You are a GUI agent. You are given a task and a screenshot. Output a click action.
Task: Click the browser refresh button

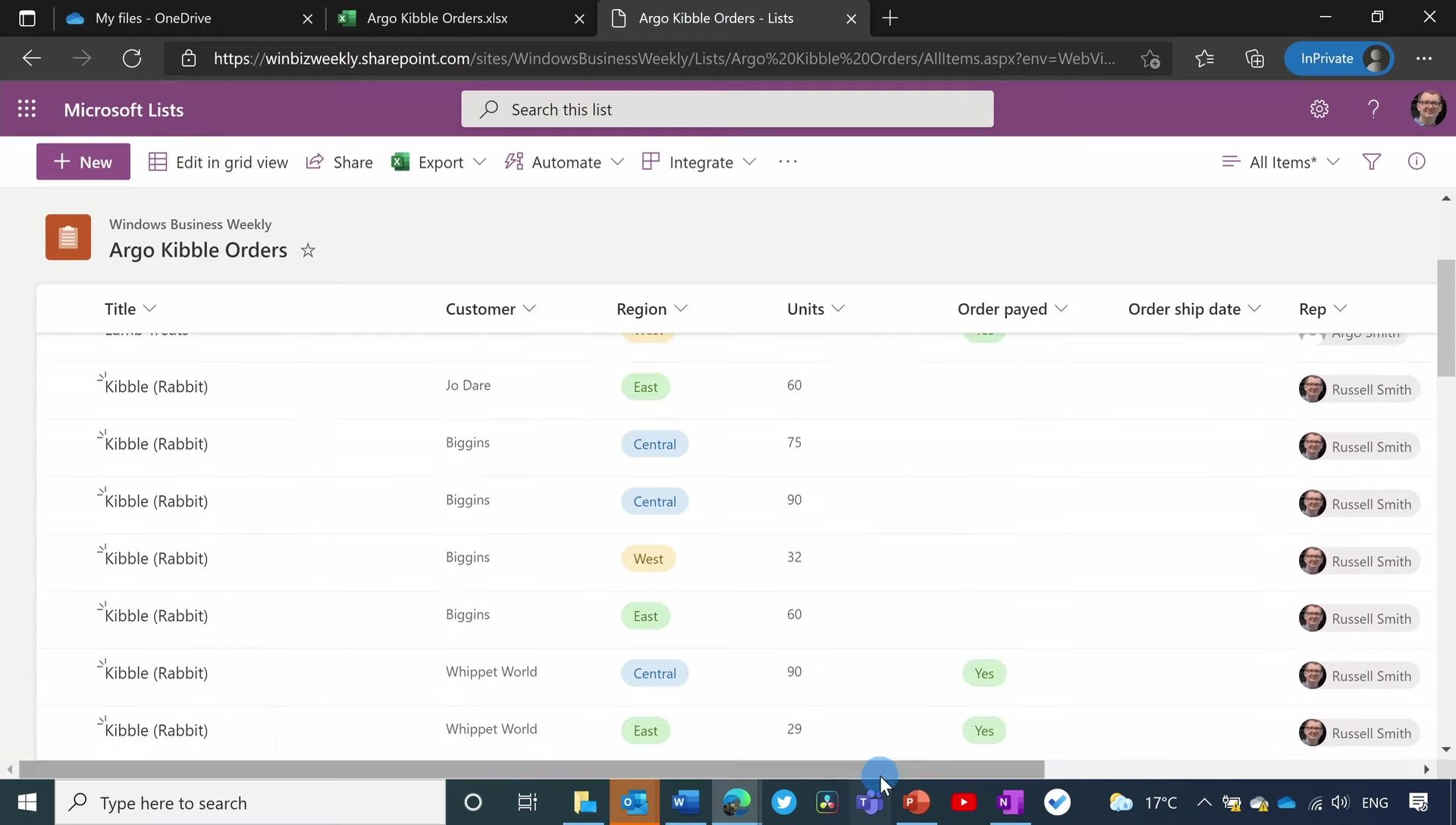click(x=132, y=58)
